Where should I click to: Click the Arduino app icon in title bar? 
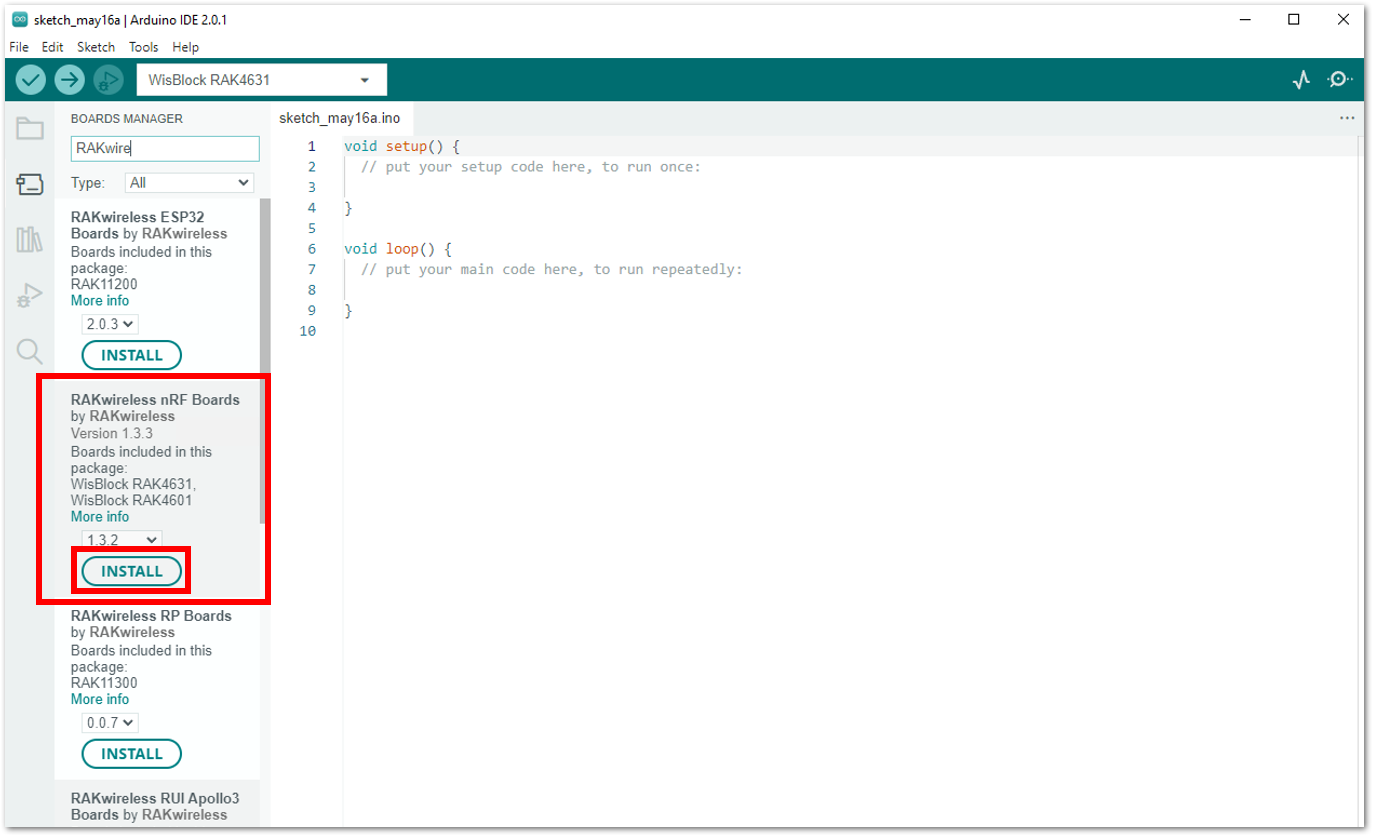coord(19,20)
